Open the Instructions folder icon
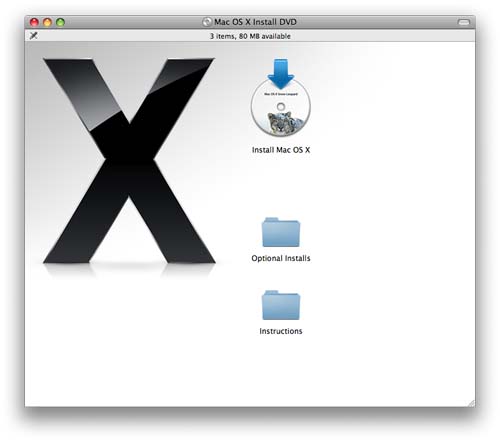This screenshot has height=441, width=500. [281, 305]
